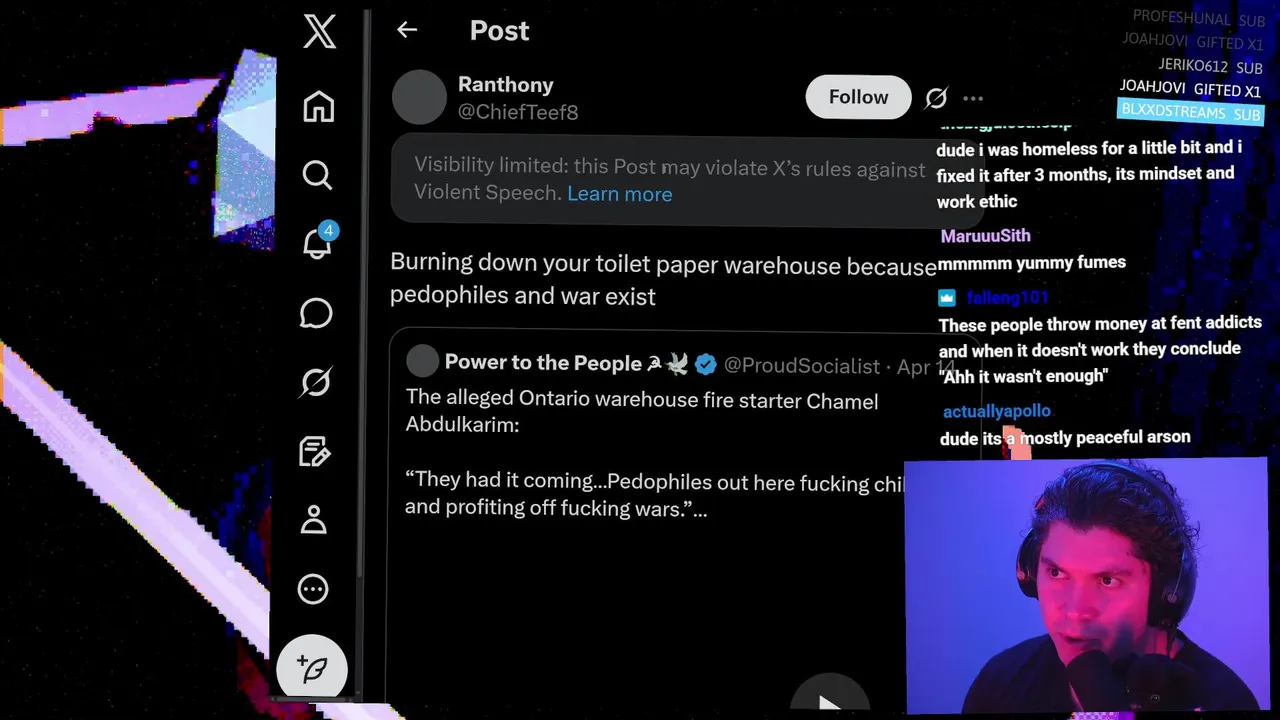Open the Search/Explore page
1280x720 pixels.
tap(317, 175)
